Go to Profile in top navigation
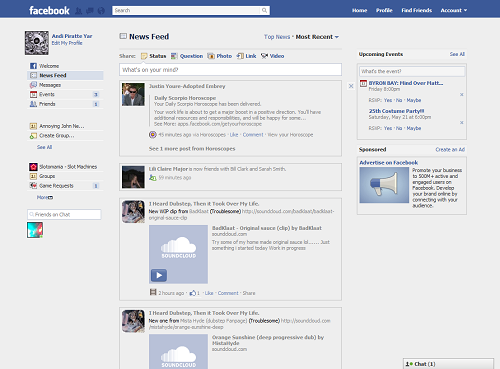 [384, 10]
